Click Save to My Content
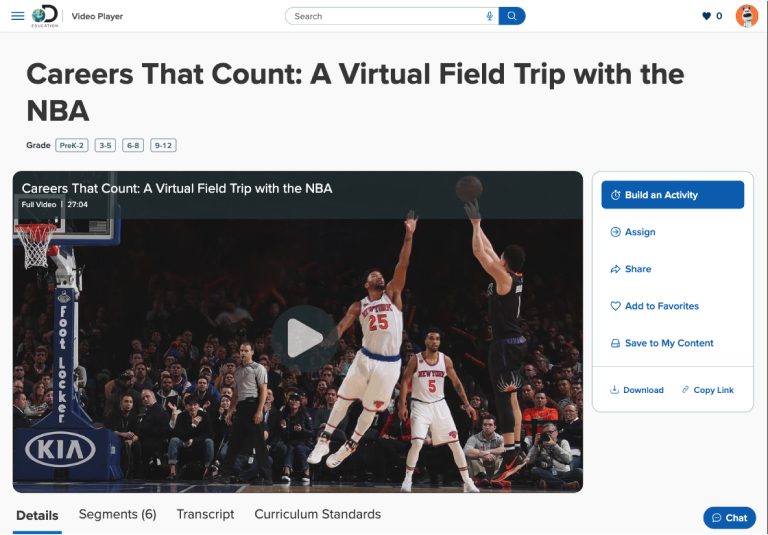Viewport: 768px width, 535px height. click(x=662, y=343)
